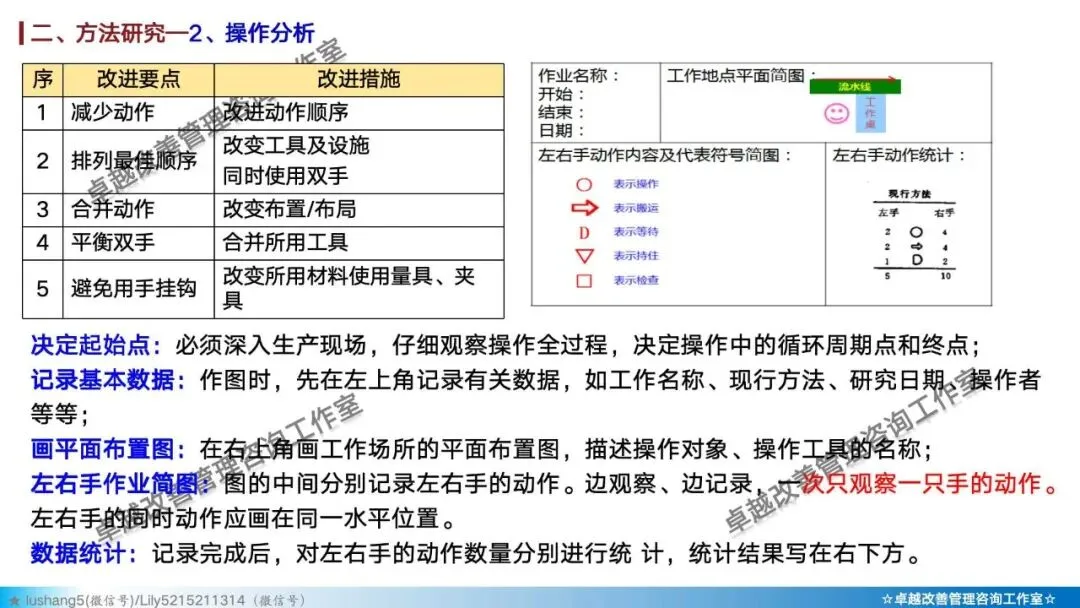Click the blue heading 左右手作业简图
1080x608 pixels.
coord(120,483)
